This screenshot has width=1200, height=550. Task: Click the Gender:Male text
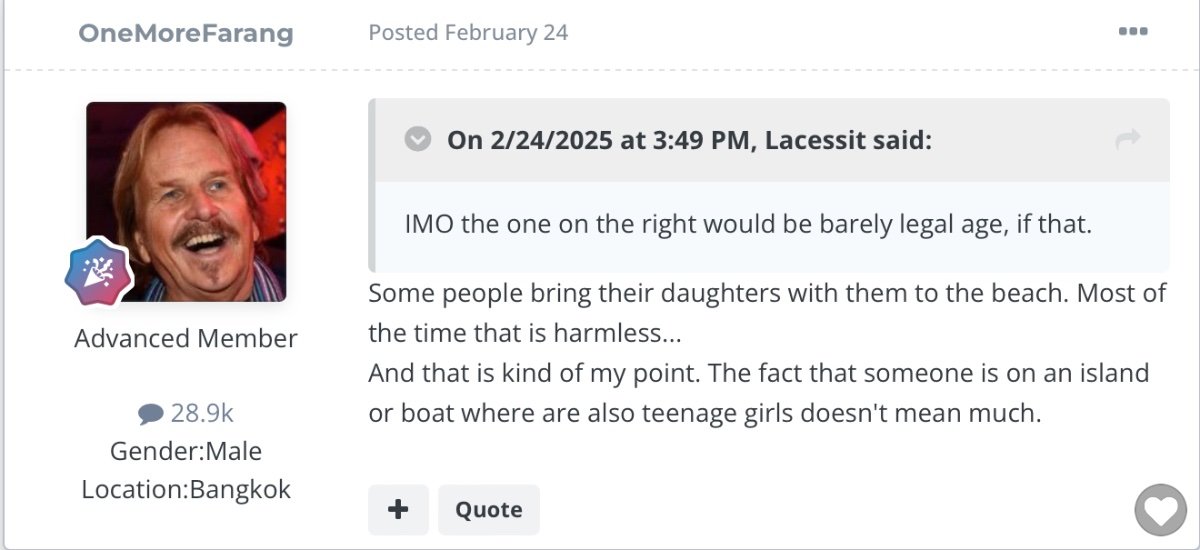[x=186, y=451]
